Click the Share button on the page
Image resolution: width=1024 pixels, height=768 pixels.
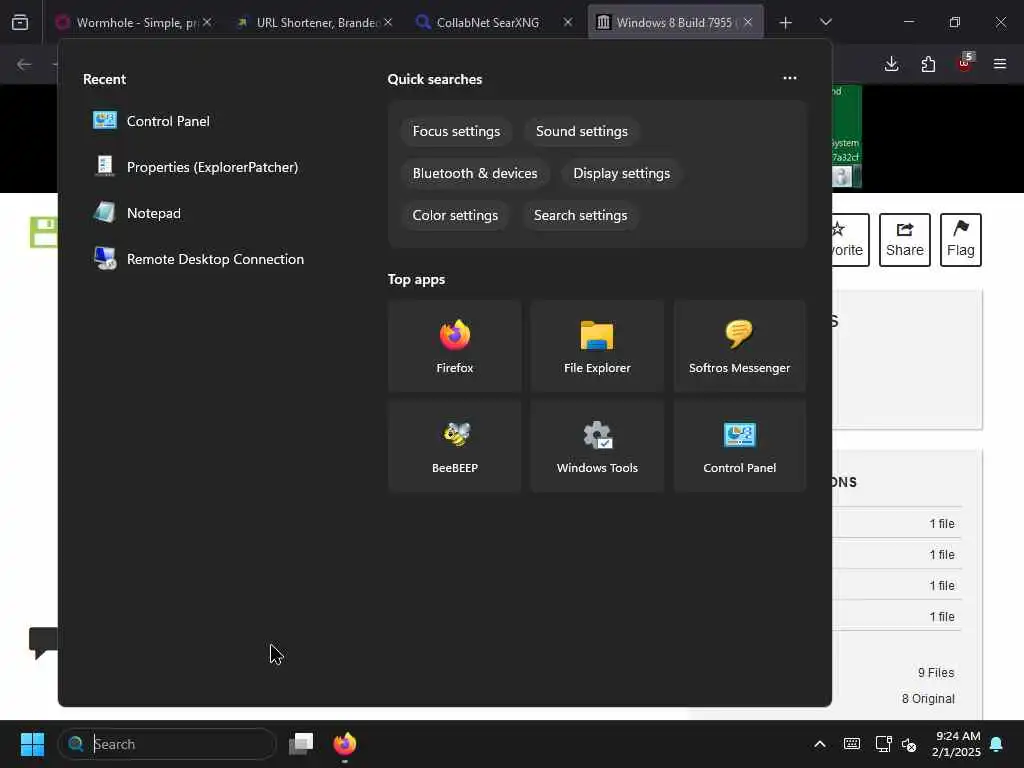point(904,240)
